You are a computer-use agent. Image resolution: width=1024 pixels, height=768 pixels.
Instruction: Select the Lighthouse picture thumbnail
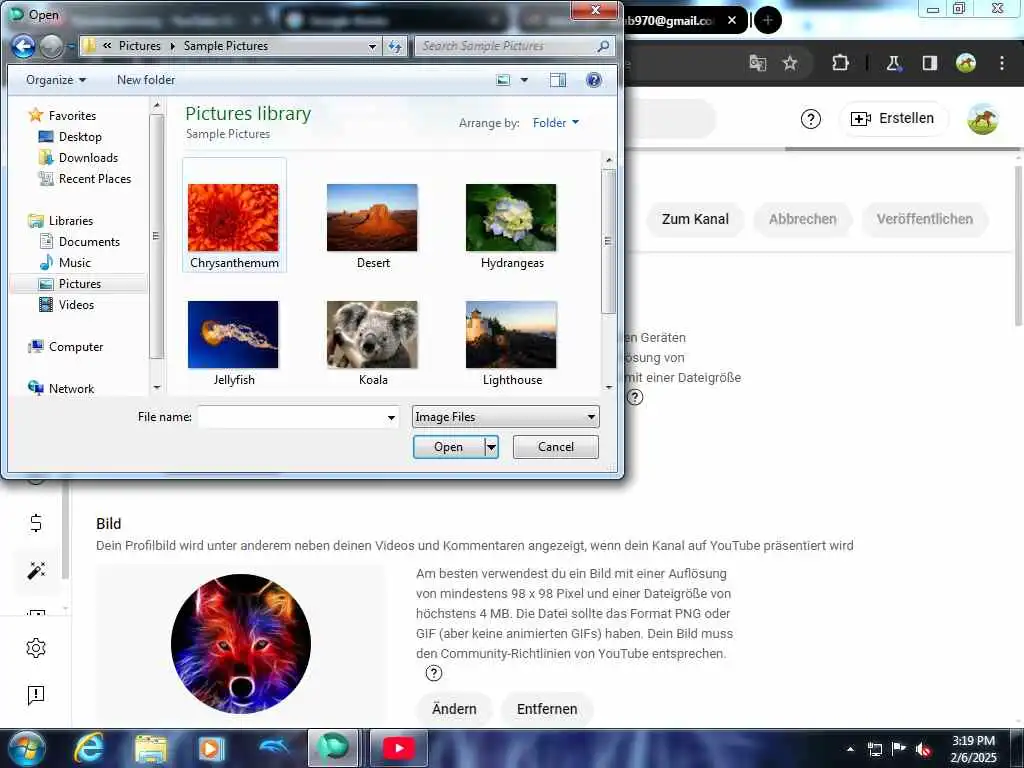pyautogui.click(x=511, y=336)
